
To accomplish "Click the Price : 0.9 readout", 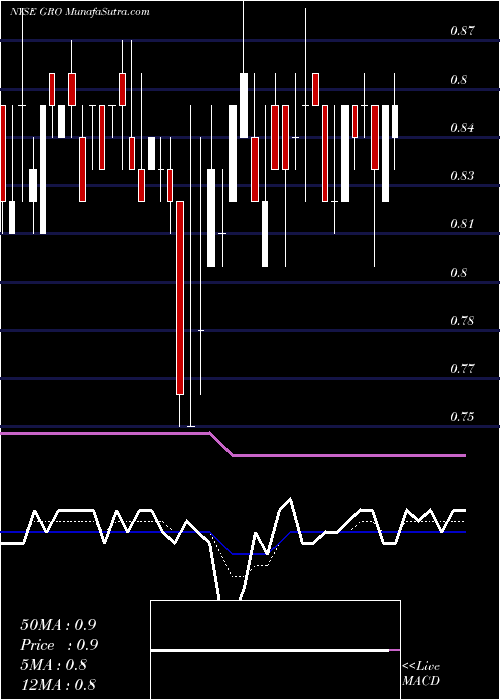I will (59, 645).
